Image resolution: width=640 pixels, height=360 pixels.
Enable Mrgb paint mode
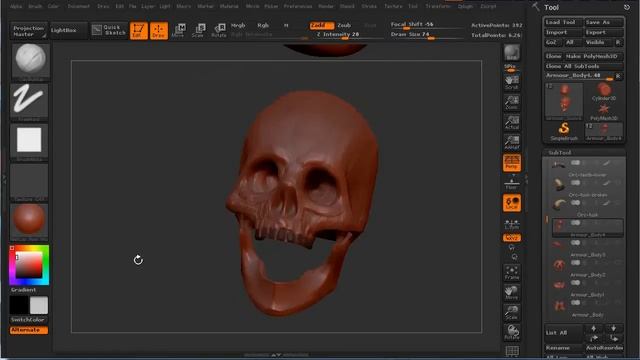tap(238, 25)
